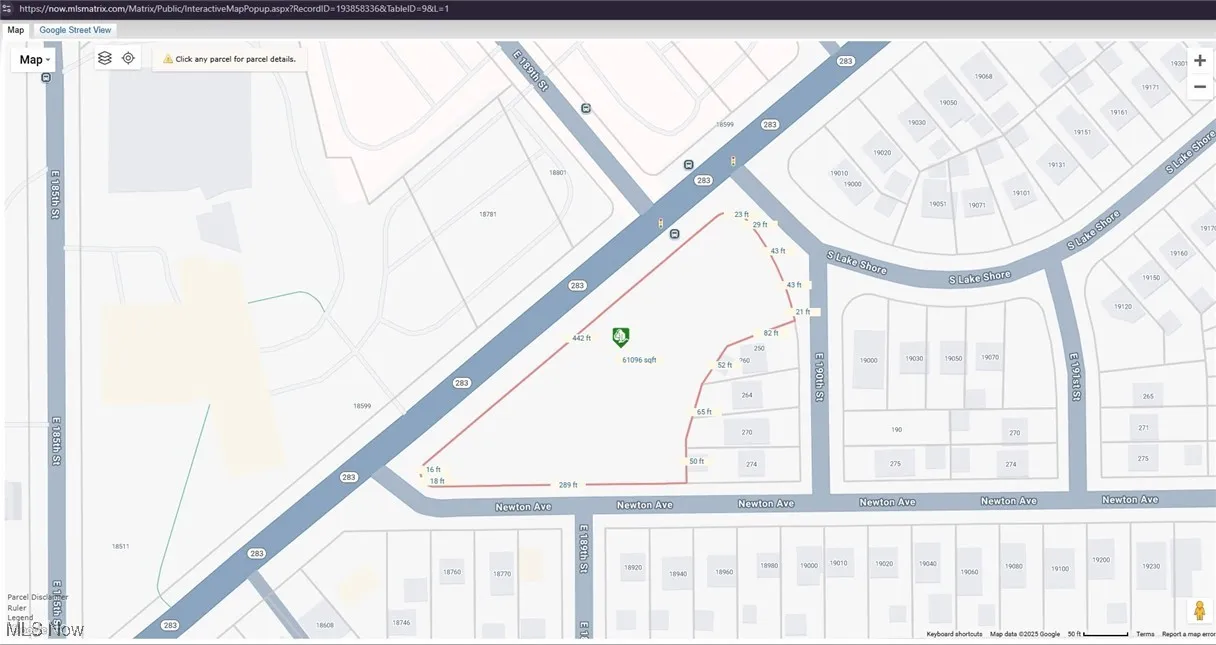Image resolution: width=1216 pixels, height=645 pixels.
Task: Click Report a map error
Action: click(x=1188, y=634)
